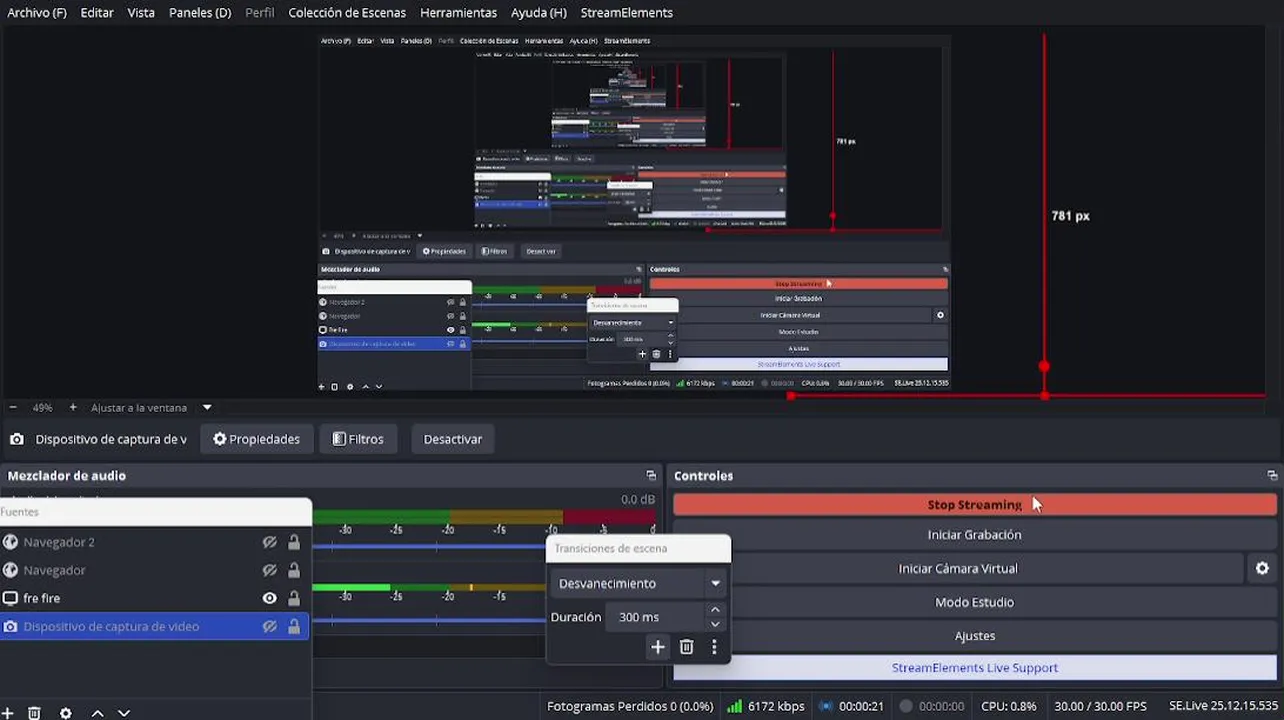Start the virtual camera with Iniciar Cámara Virtual
The image size is (1284, 720).
958,568
